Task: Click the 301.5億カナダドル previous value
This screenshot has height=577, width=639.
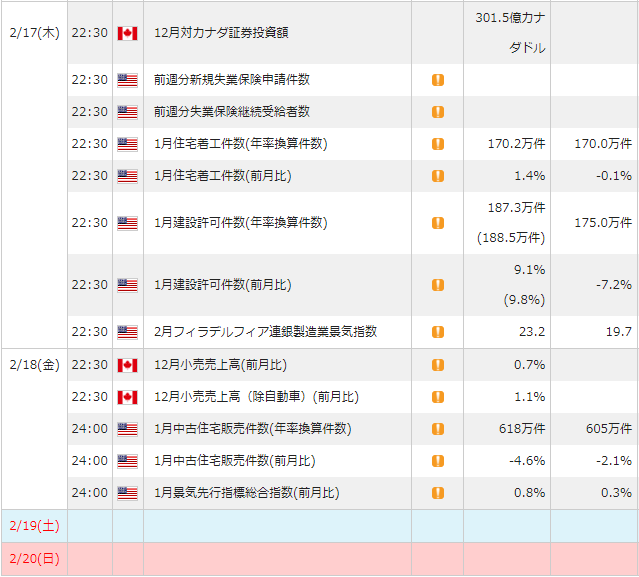Action: tap(510, 33)
